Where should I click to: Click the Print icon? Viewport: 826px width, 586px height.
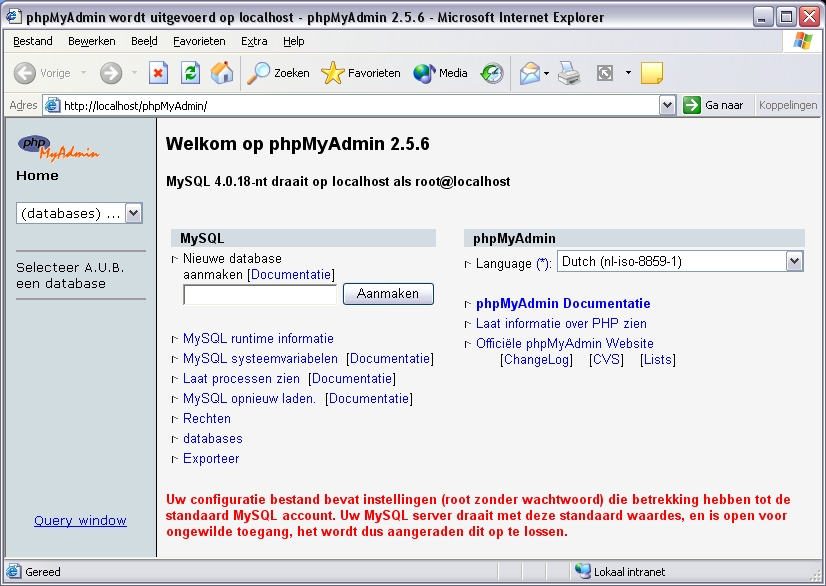point(569,73)
